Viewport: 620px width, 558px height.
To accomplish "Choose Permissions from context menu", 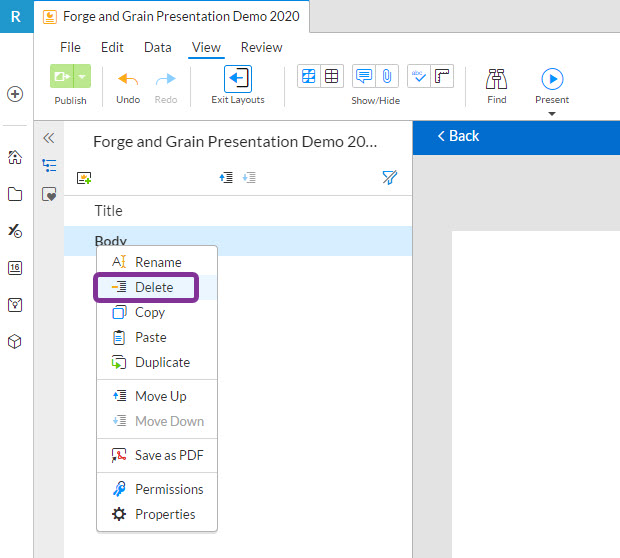I will 157,489.
